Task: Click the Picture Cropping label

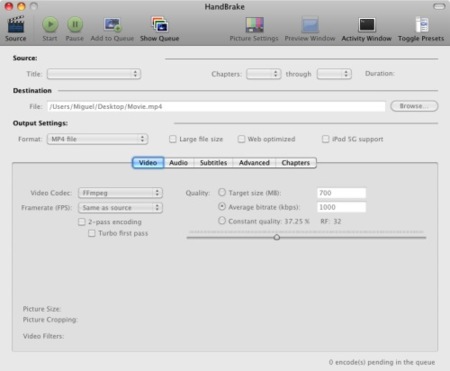Action: (50, 320)
